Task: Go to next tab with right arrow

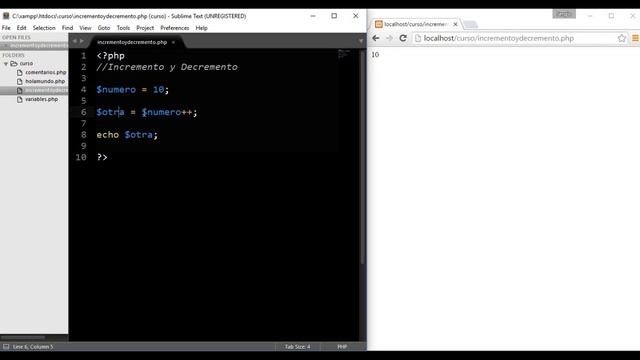Action: tap(82, 41)
